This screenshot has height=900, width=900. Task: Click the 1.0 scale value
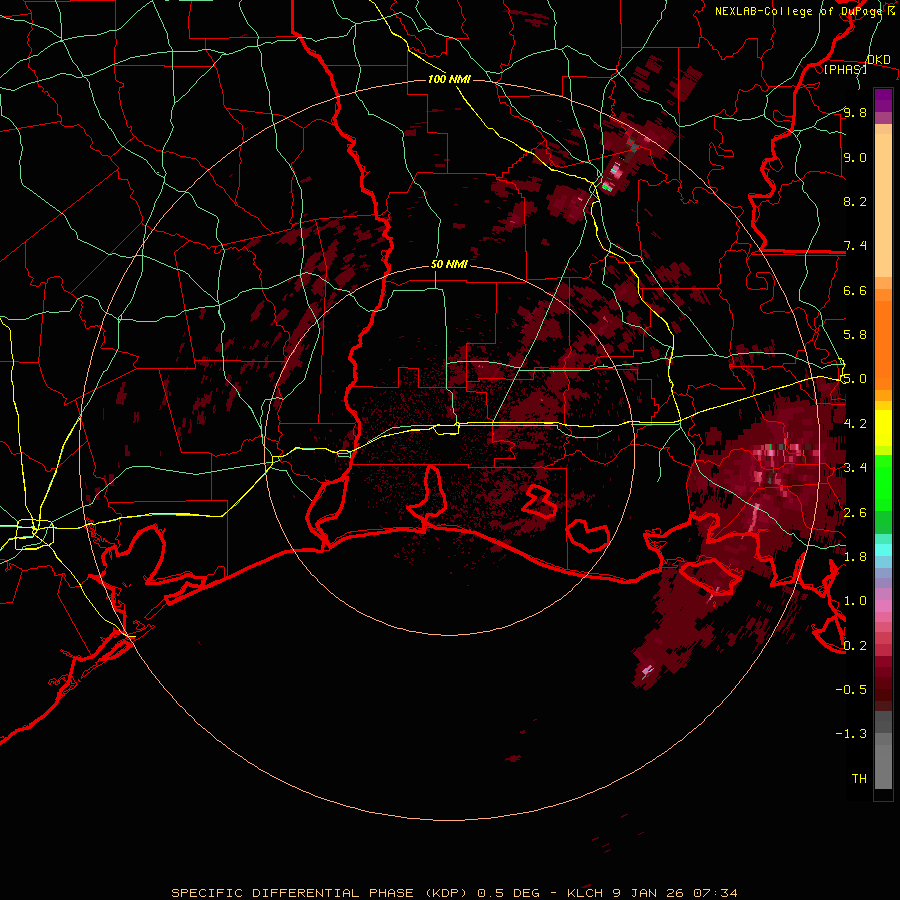pos(855,601)
